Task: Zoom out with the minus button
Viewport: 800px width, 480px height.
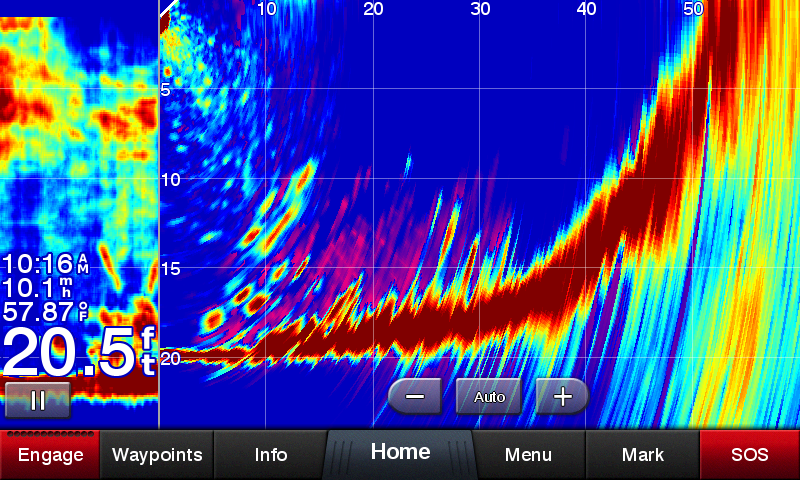Action: 415,397
